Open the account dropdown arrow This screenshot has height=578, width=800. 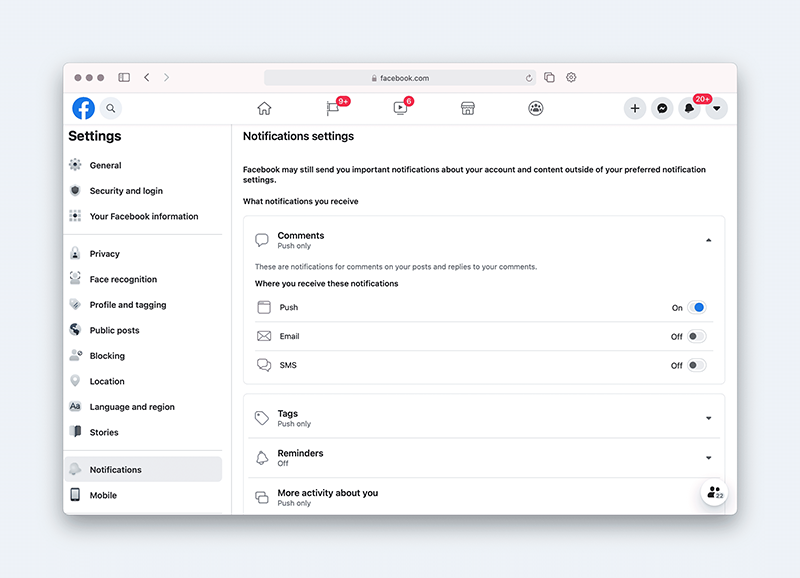pyautogui.click(x=717, y=108)
